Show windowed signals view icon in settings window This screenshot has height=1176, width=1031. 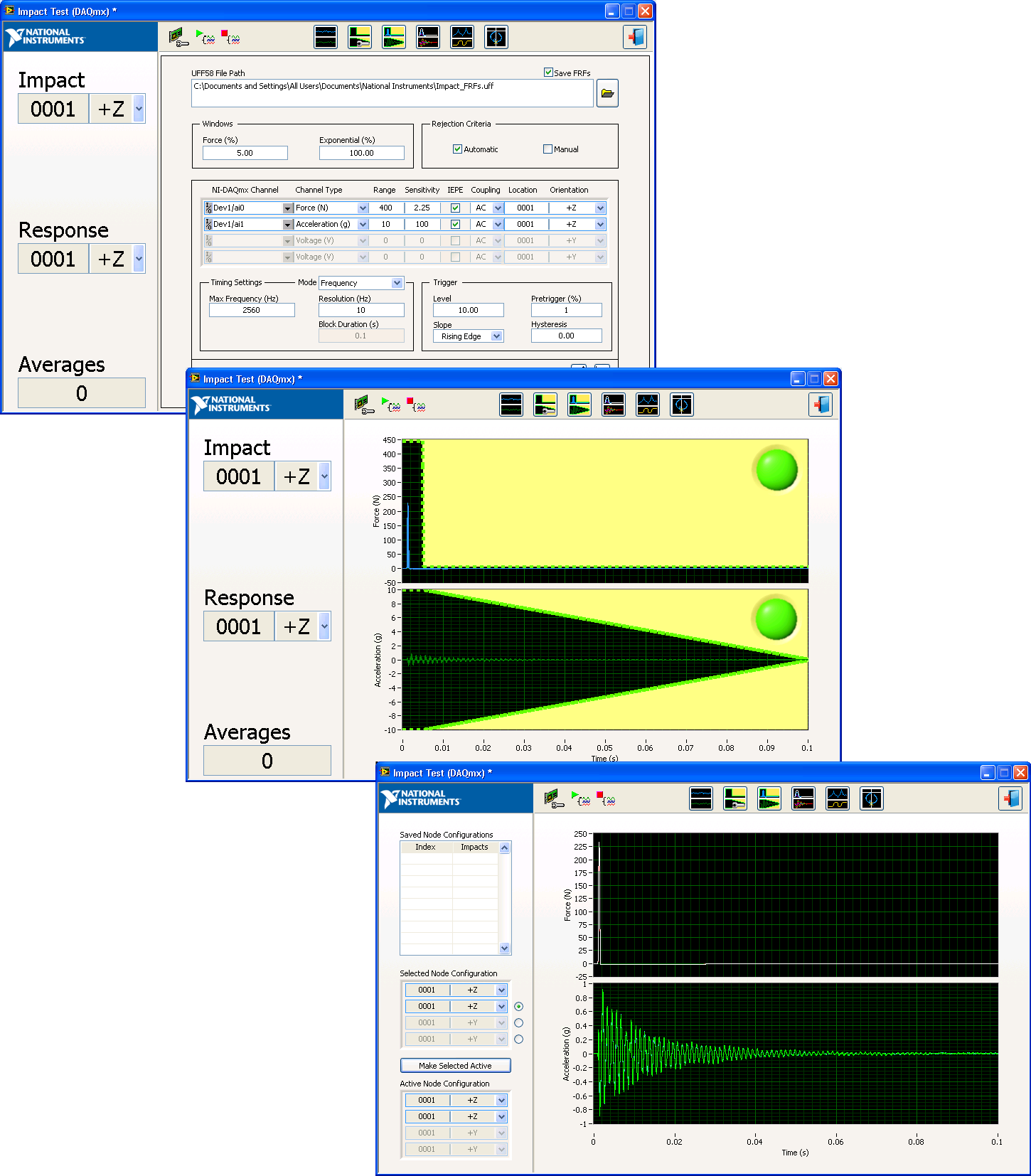tap(394, 37)
